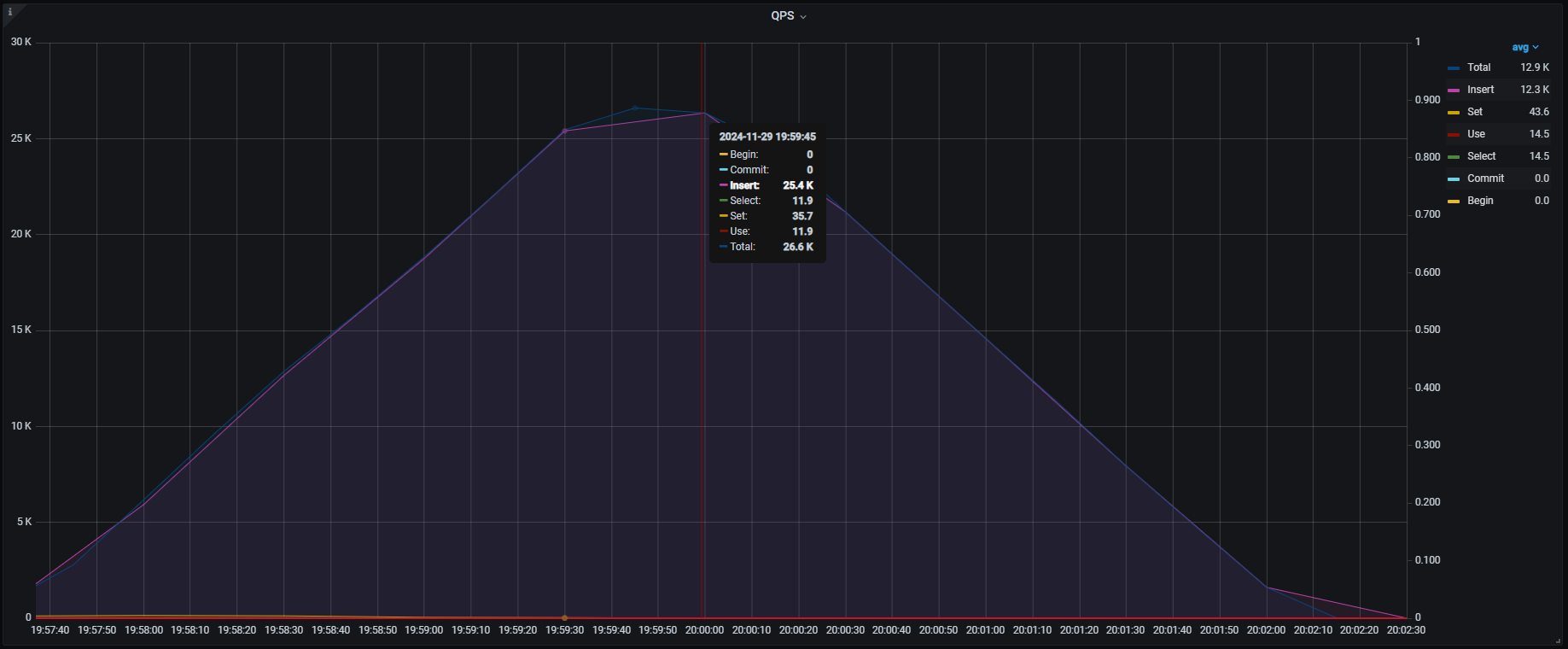Click the 20:00:00 time axis label

click(x=704, y=630)
